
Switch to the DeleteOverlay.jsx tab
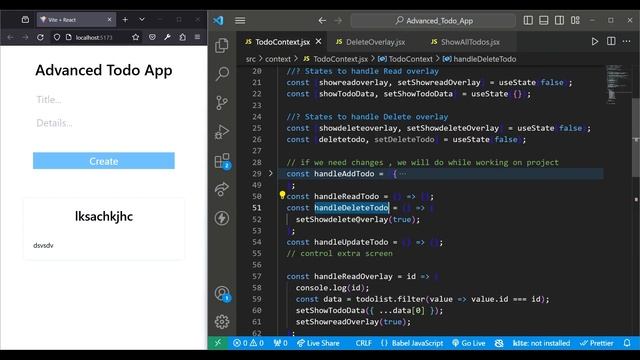pyautogui.click(x=371, y=42)
